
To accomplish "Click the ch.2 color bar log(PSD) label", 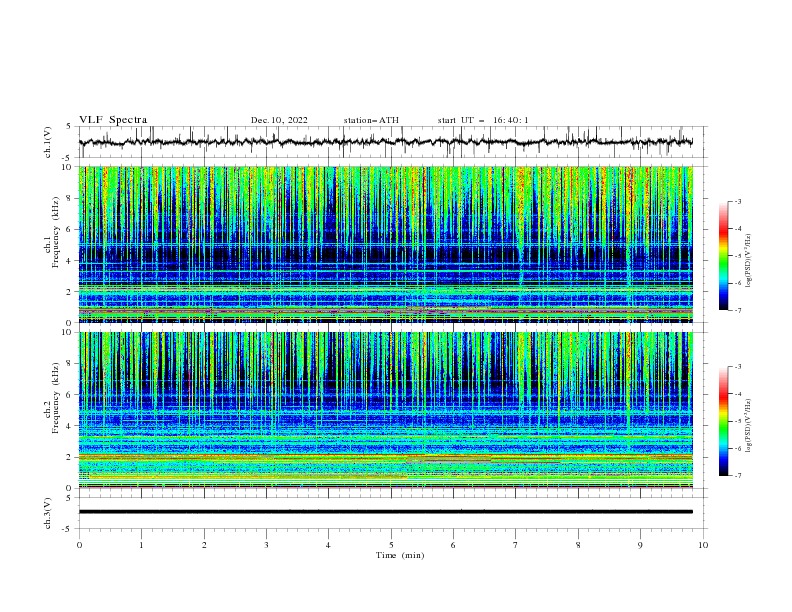I will (748, 425).
